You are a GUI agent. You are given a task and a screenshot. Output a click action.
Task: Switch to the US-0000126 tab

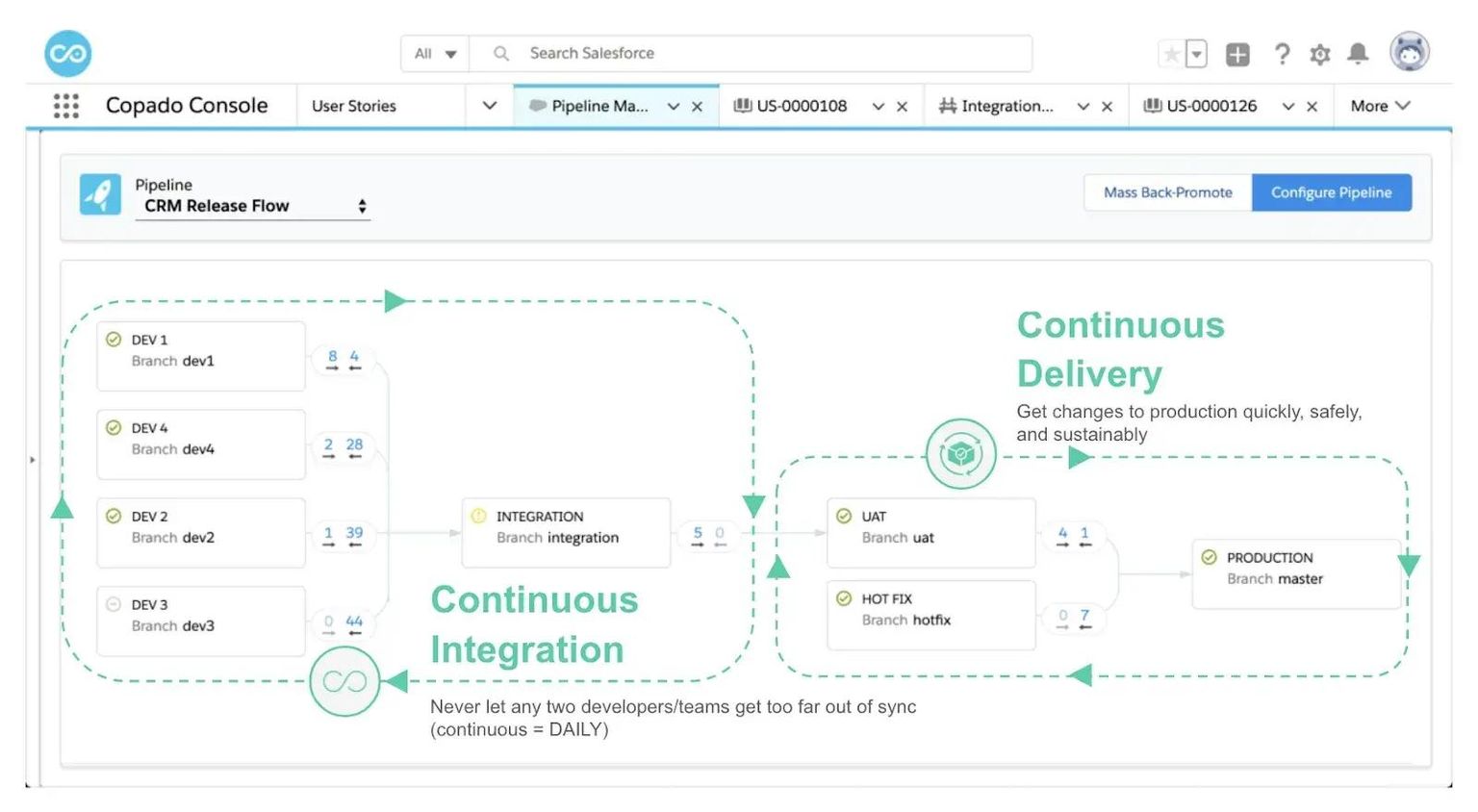[x=1200, y=106]
